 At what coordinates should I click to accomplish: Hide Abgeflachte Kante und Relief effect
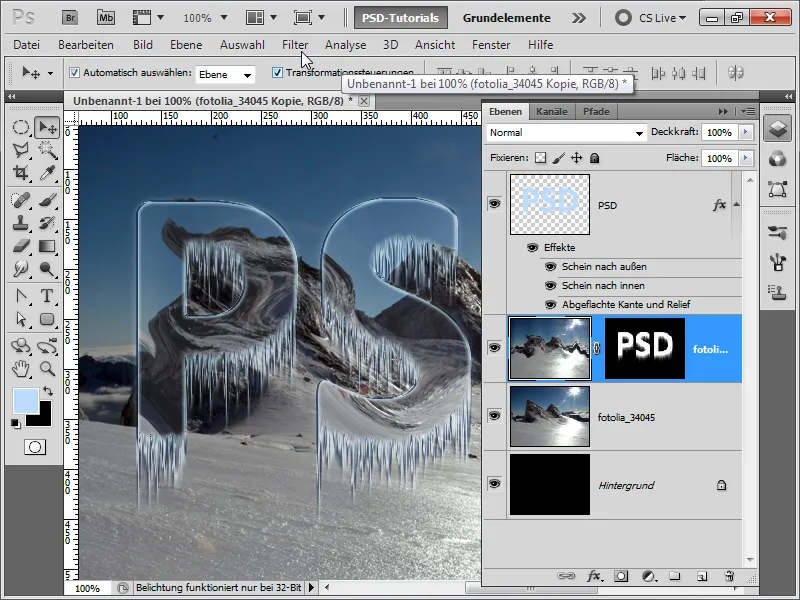pyautogui.click(x=550, y=305)
